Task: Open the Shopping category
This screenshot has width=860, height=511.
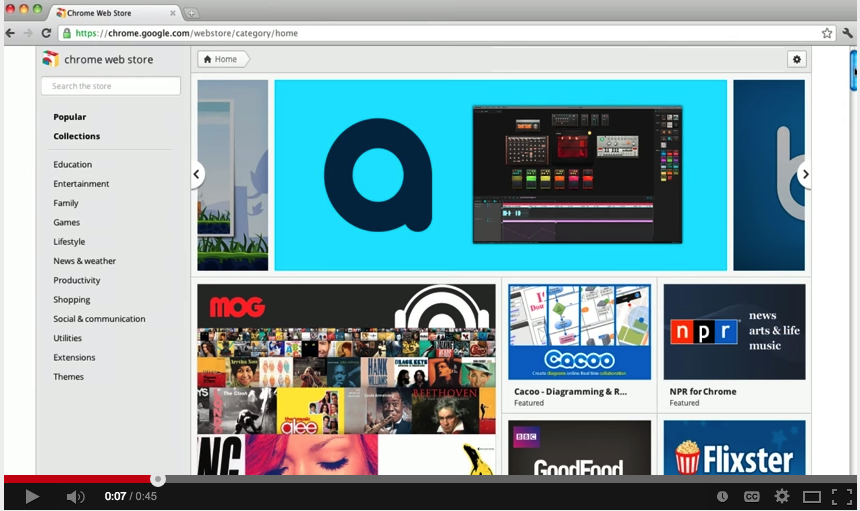Action: (x=72, y=299)
